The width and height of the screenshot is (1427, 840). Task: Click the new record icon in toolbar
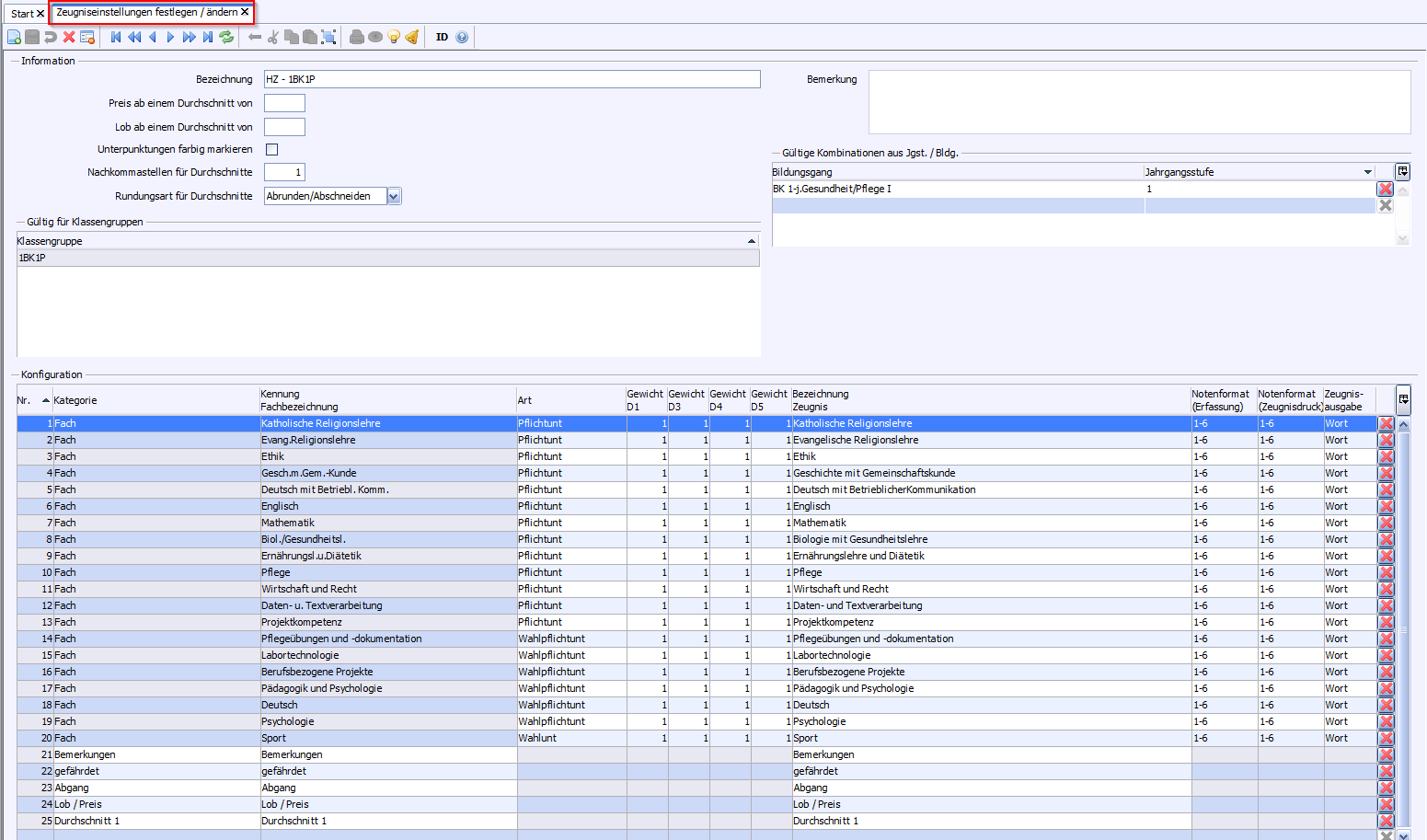pyautogui.click(x=14, y=37)
